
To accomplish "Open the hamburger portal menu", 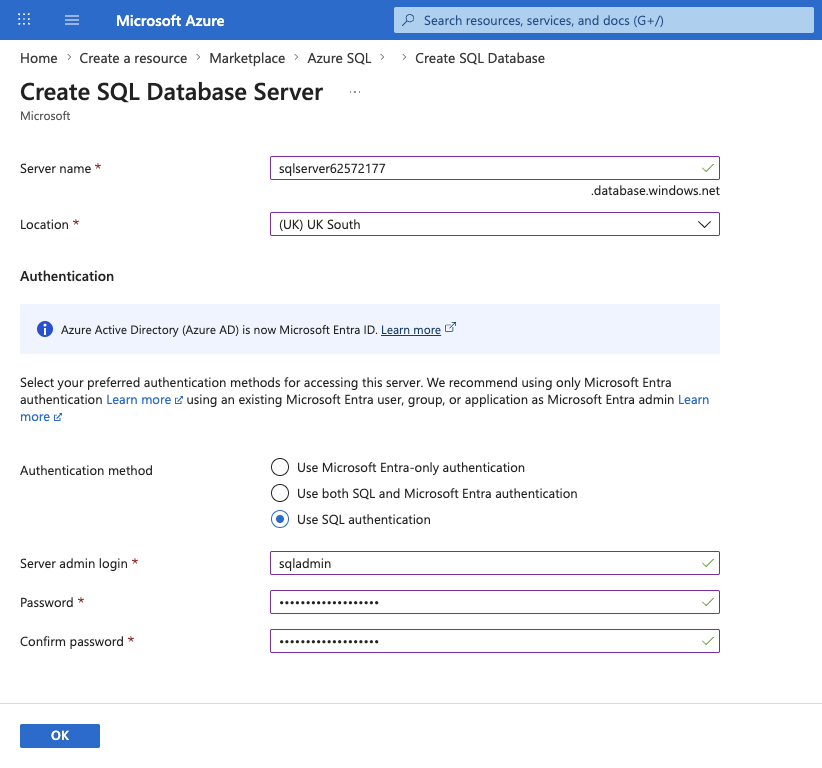I will (x=72, y=20).
